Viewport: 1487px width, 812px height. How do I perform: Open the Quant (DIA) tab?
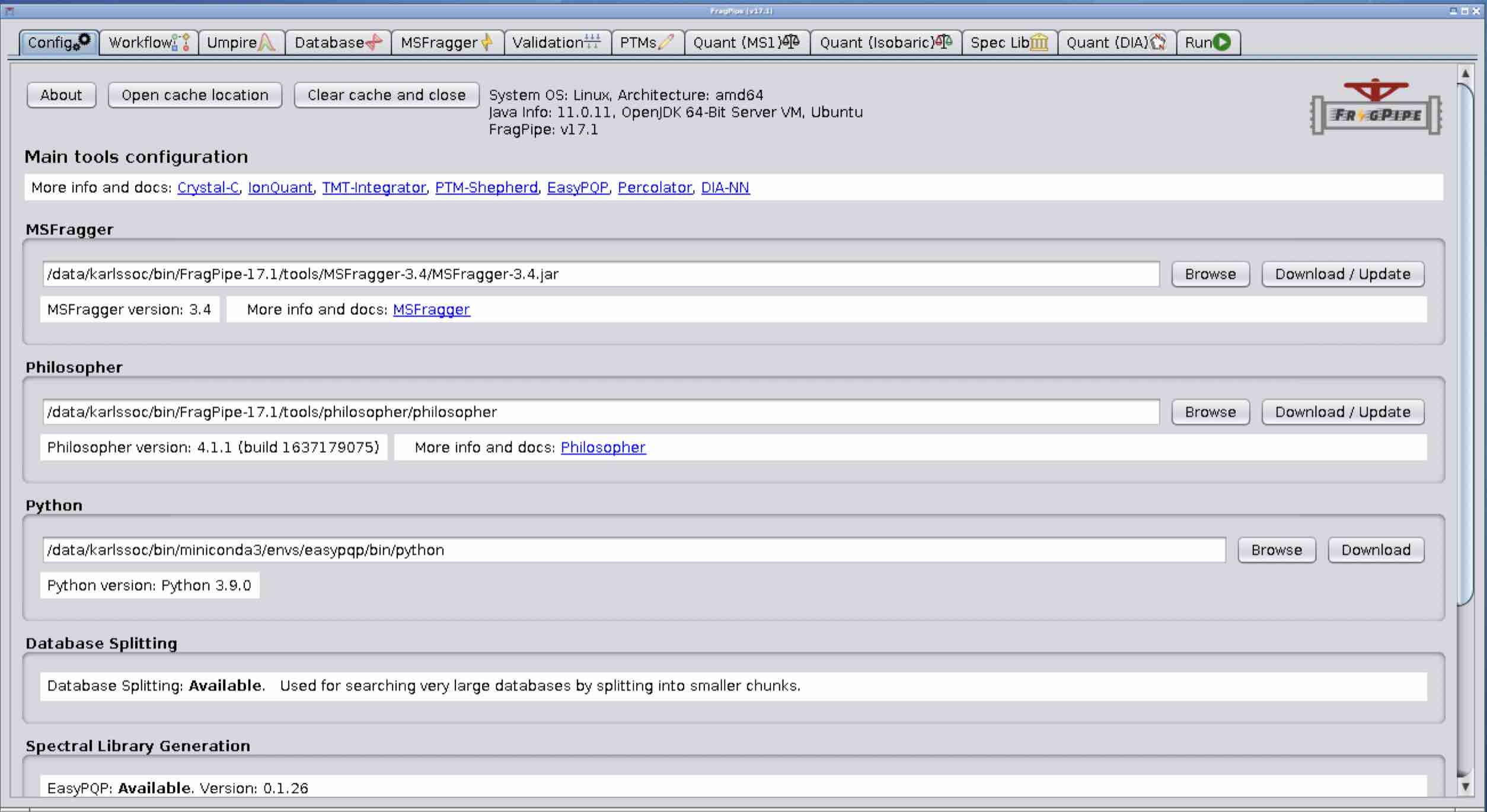click(x=1116, y=43)
